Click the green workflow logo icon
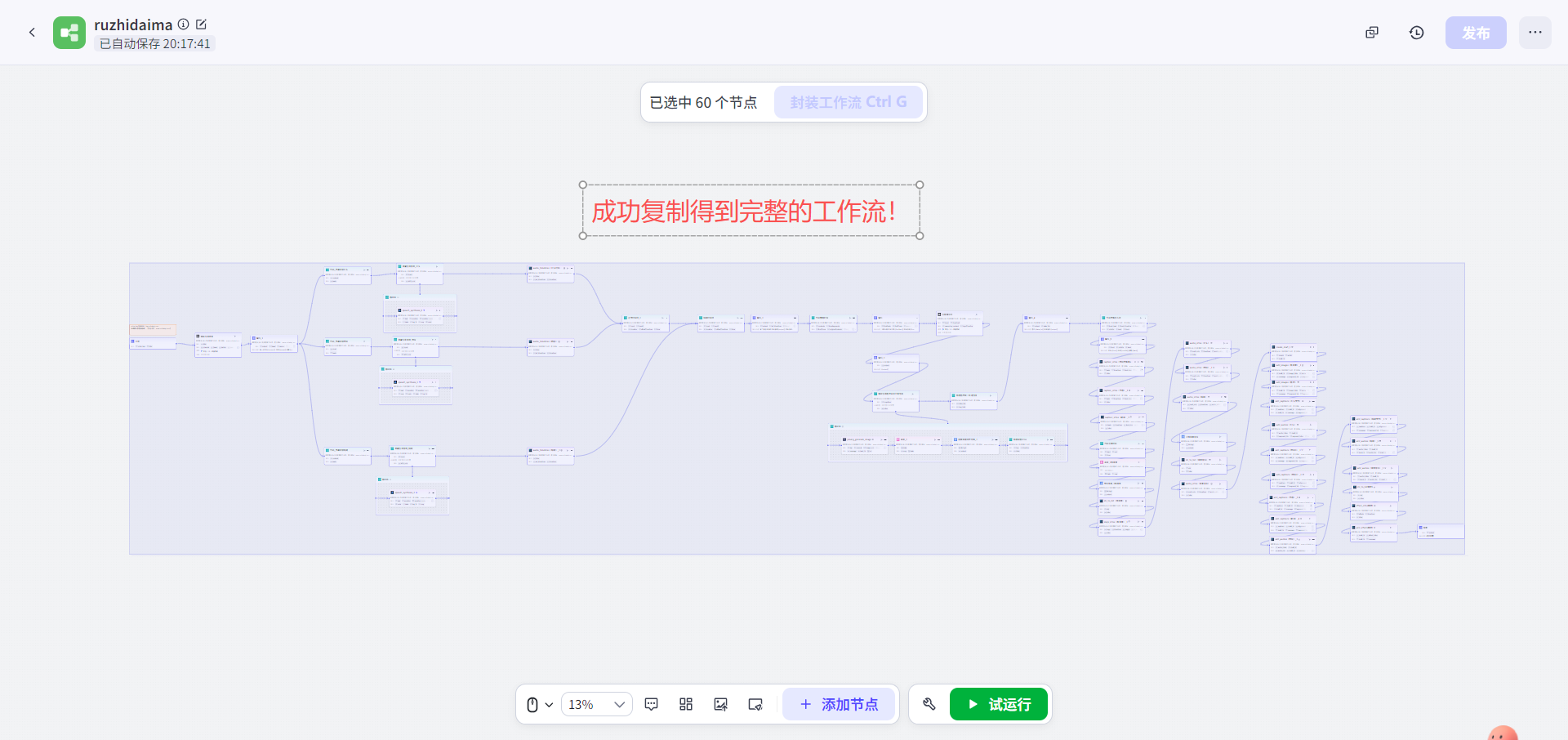Screen dimensions: 1568x740 pos(69,33)
